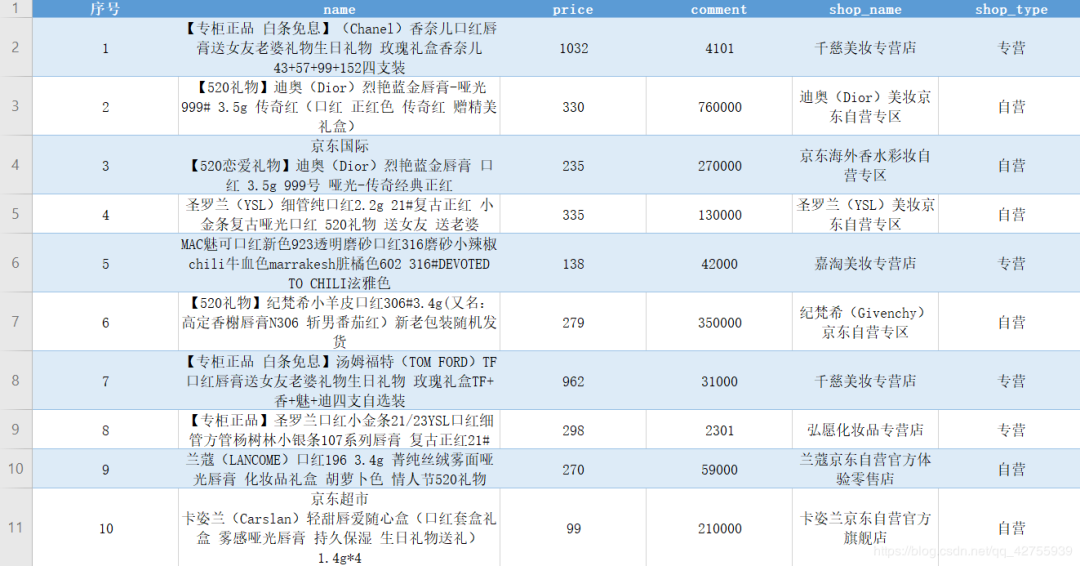Click shop cell 嘉淘美妆专营店

click(865, 263)
